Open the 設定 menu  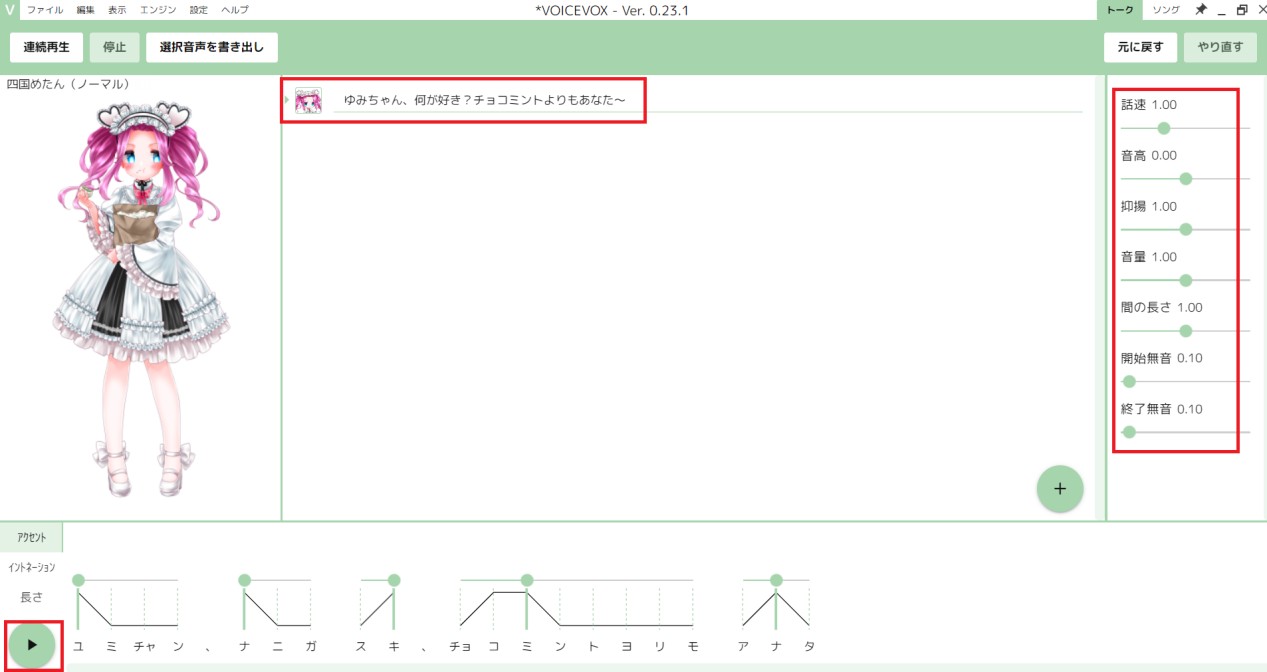pos(199,10)
